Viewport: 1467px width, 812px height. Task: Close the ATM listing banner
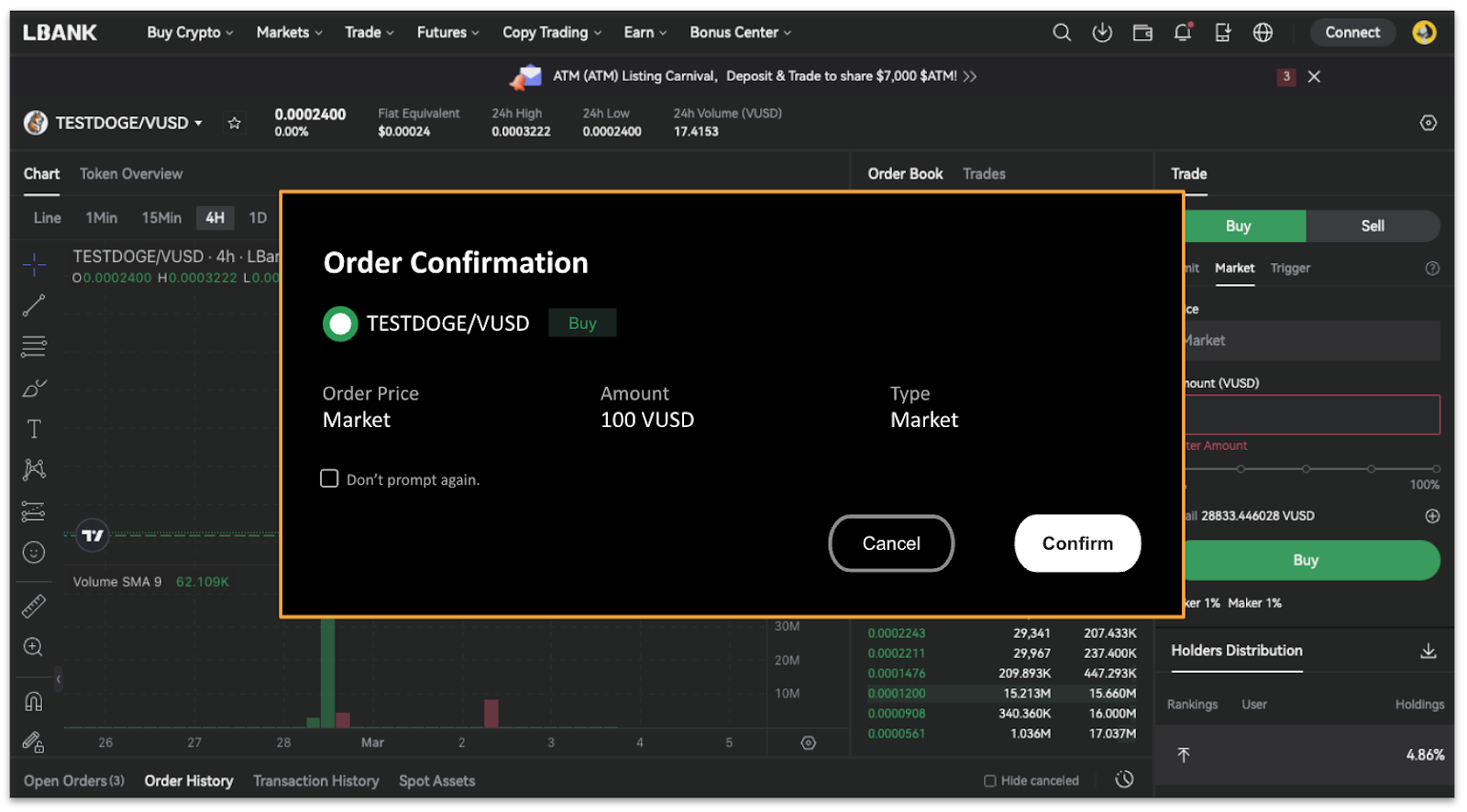[x=1314, y=77]
